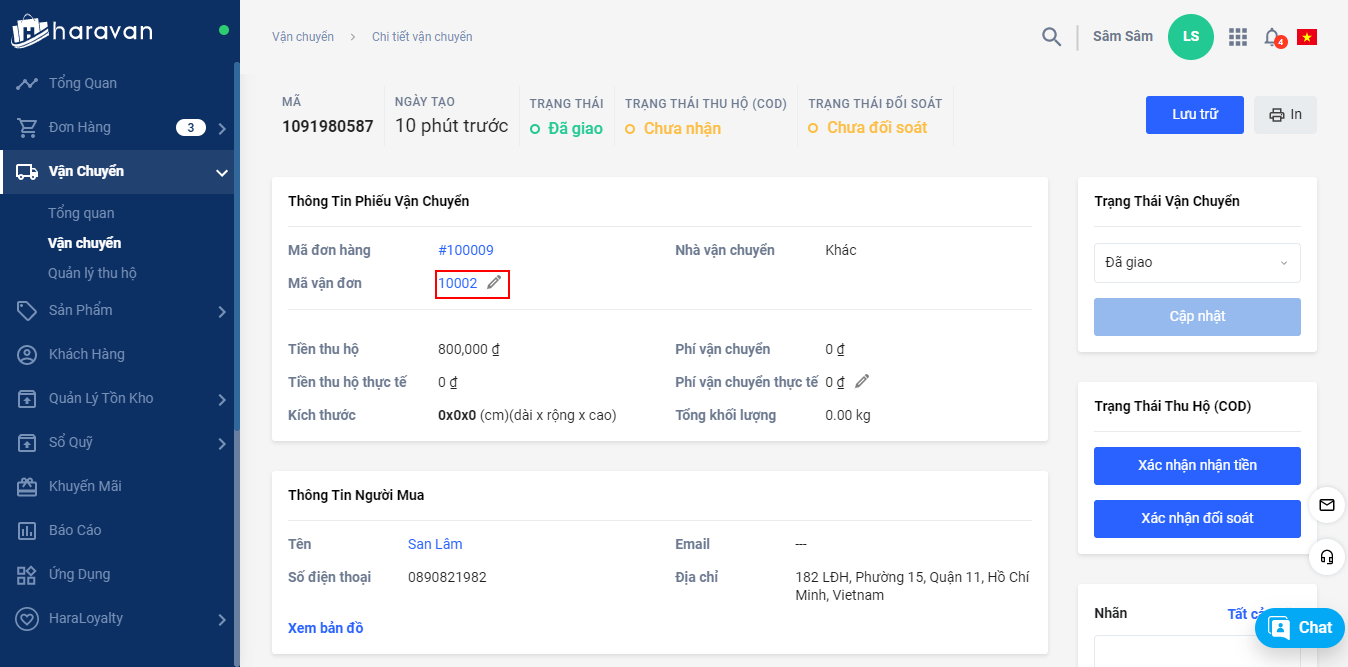
Task: Edit tracking code pencil icon
Action: [494, 283]
